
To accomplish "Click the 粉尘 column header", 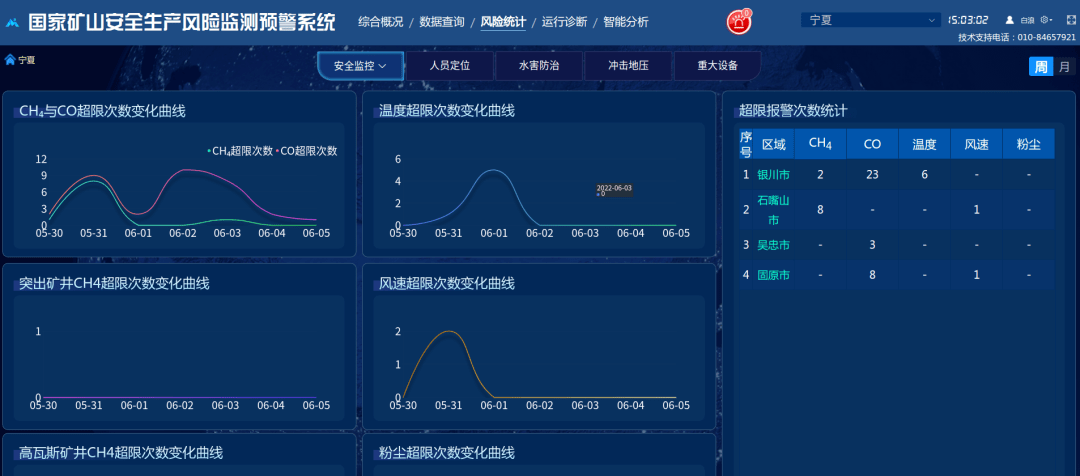I will 1028,144.
